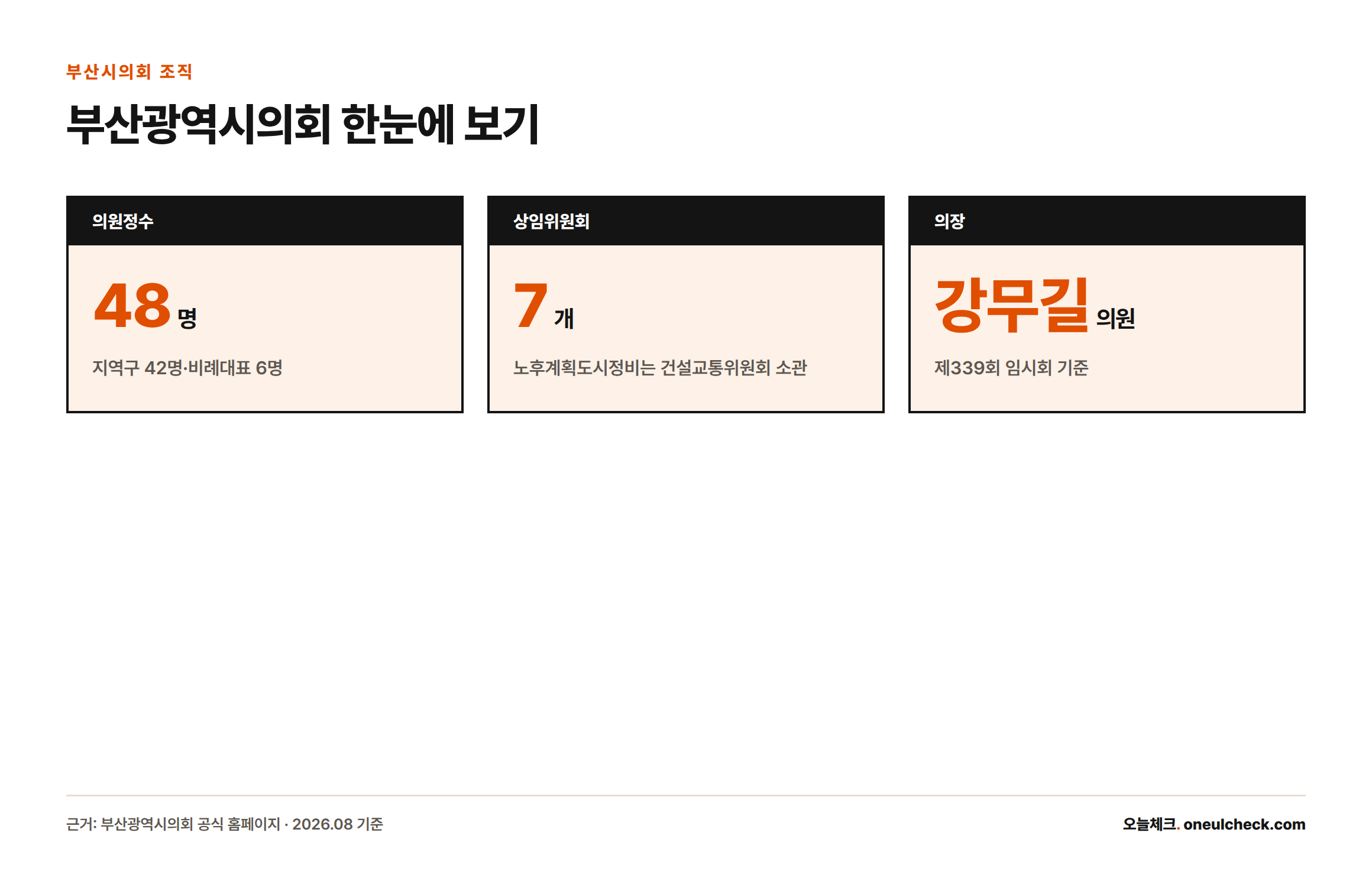This screenshot has height=881, width=1372.
Task: Select '노후계획도시정비는 건설교통위원회 소관' text
Action: (x=660, y=368)
